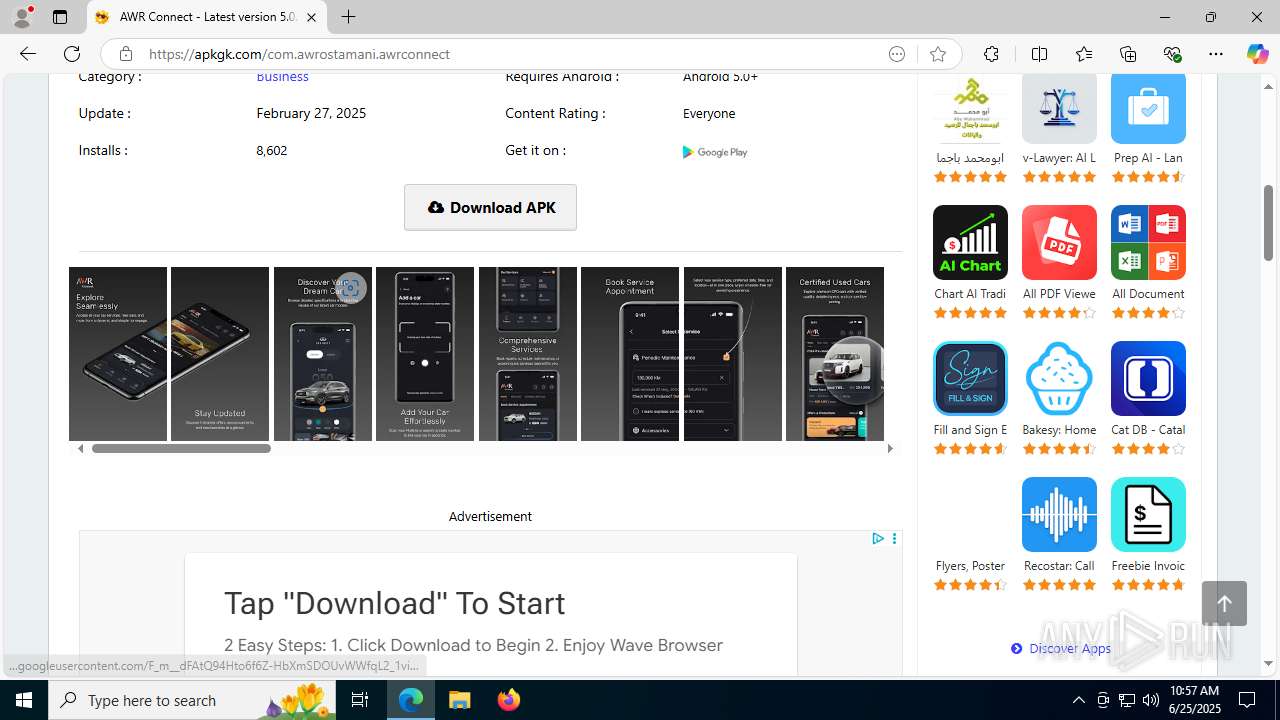
Task: Open the Discover Your Dream Car screenshot
Action: pos(323,353)
